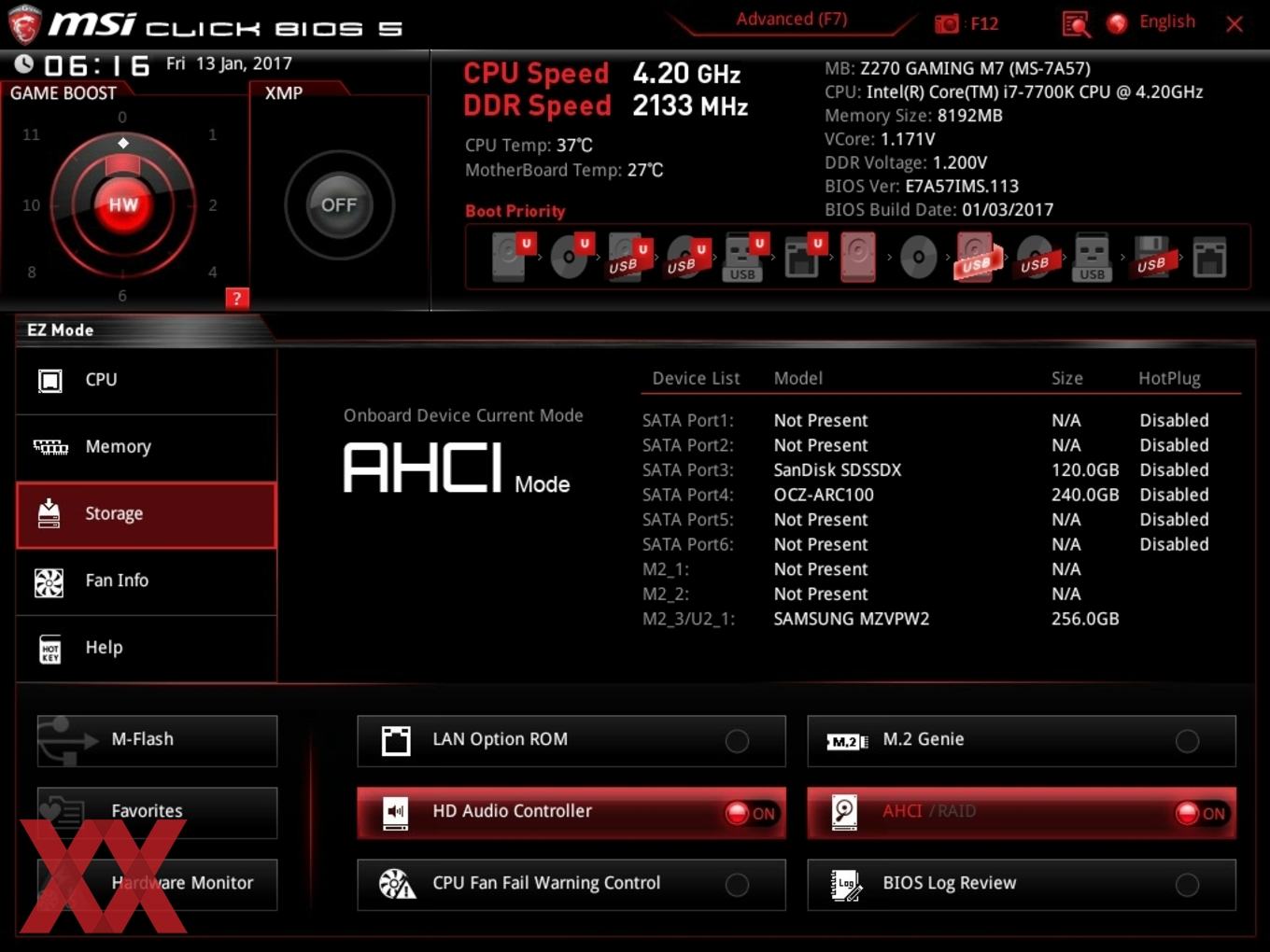The height and width of the screenshot is (952, 1270).
Task: Open the CPU section in EZ Mode
Action: pos(147,380)
